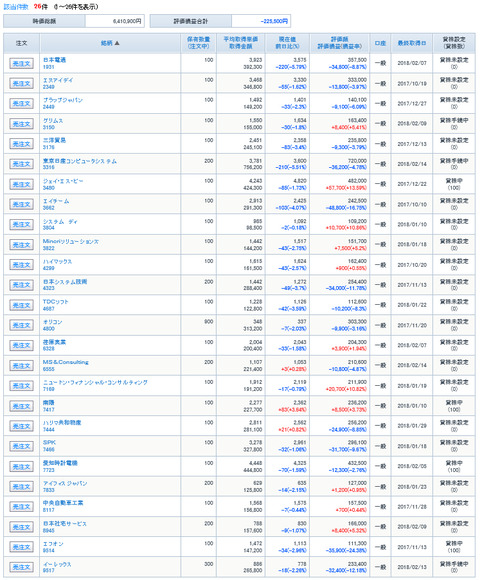Click 売注文 button for TDCソフト 4687

tap(21, 305)
